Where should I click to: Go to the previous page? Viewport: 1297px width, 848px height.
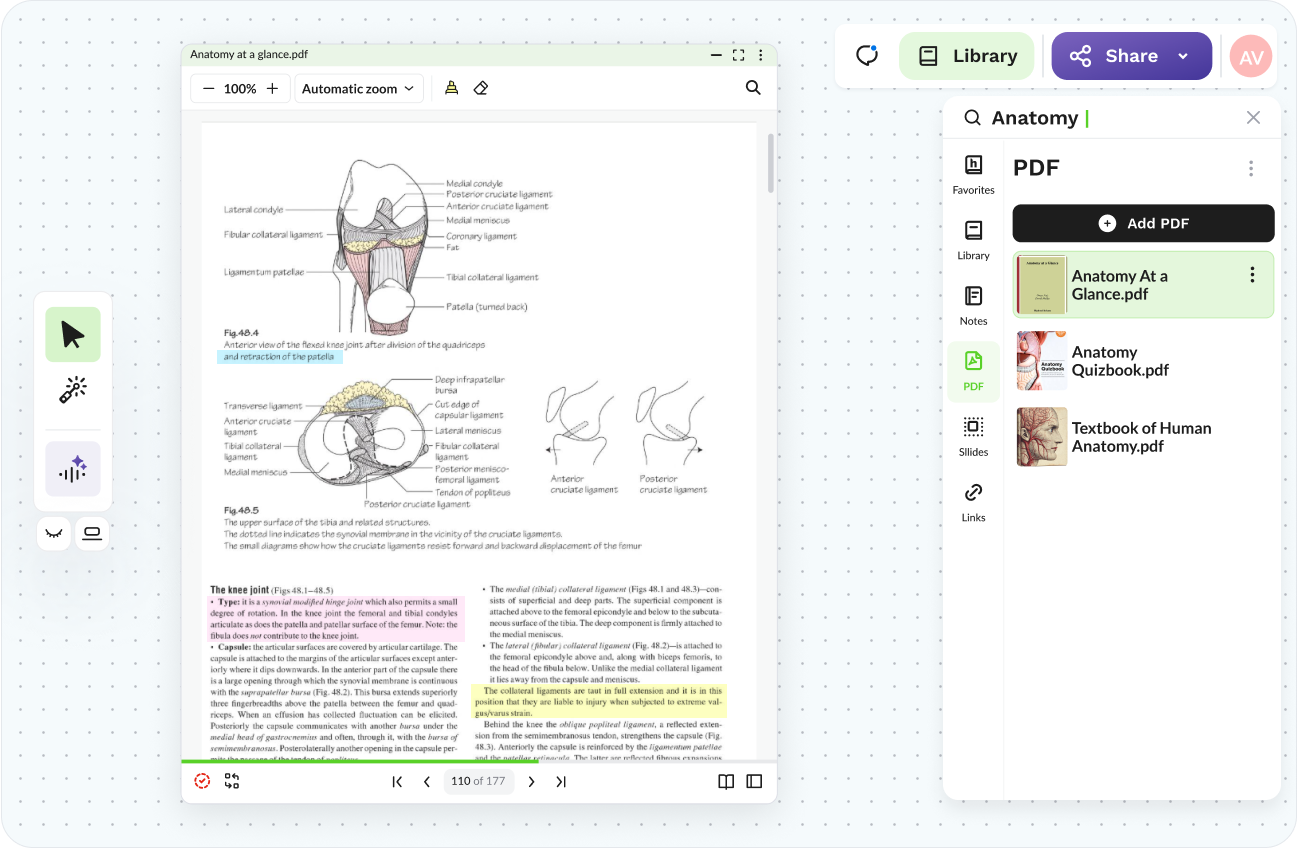pyautogui.click(x=427, y=782)
